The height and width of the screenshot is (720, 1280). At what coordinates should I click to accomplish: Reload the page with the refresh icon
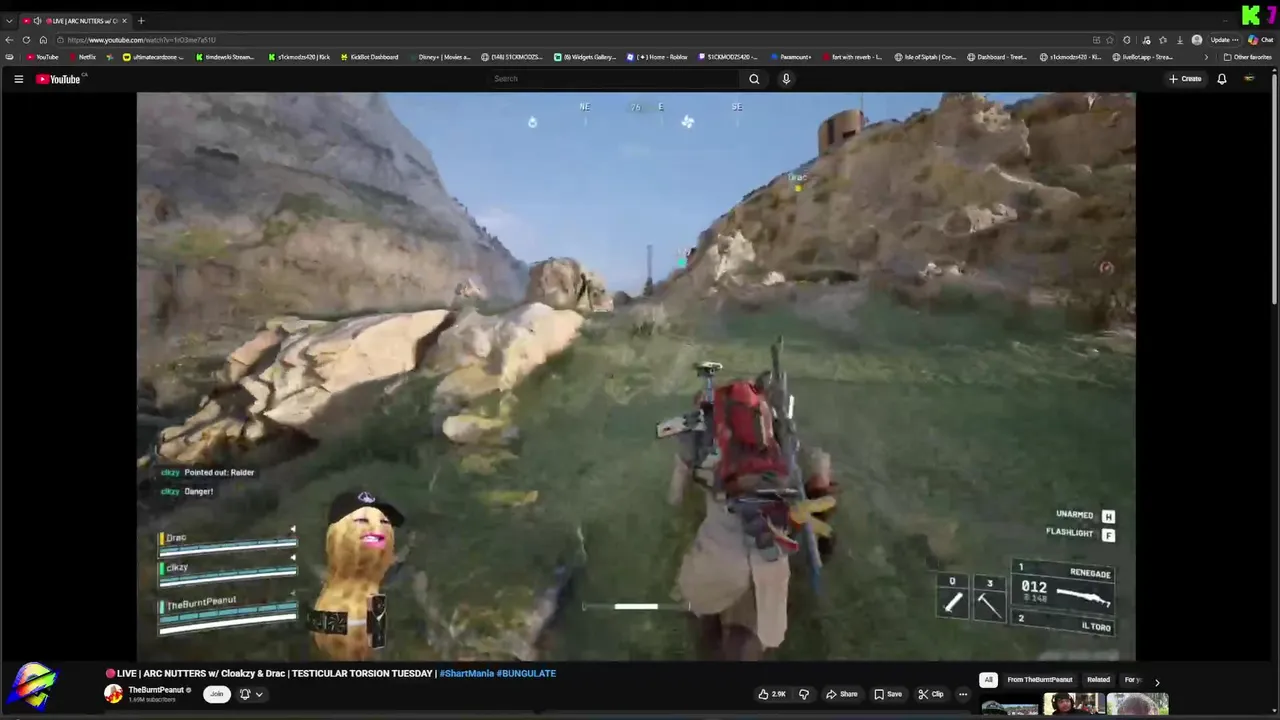pos(26,40)
